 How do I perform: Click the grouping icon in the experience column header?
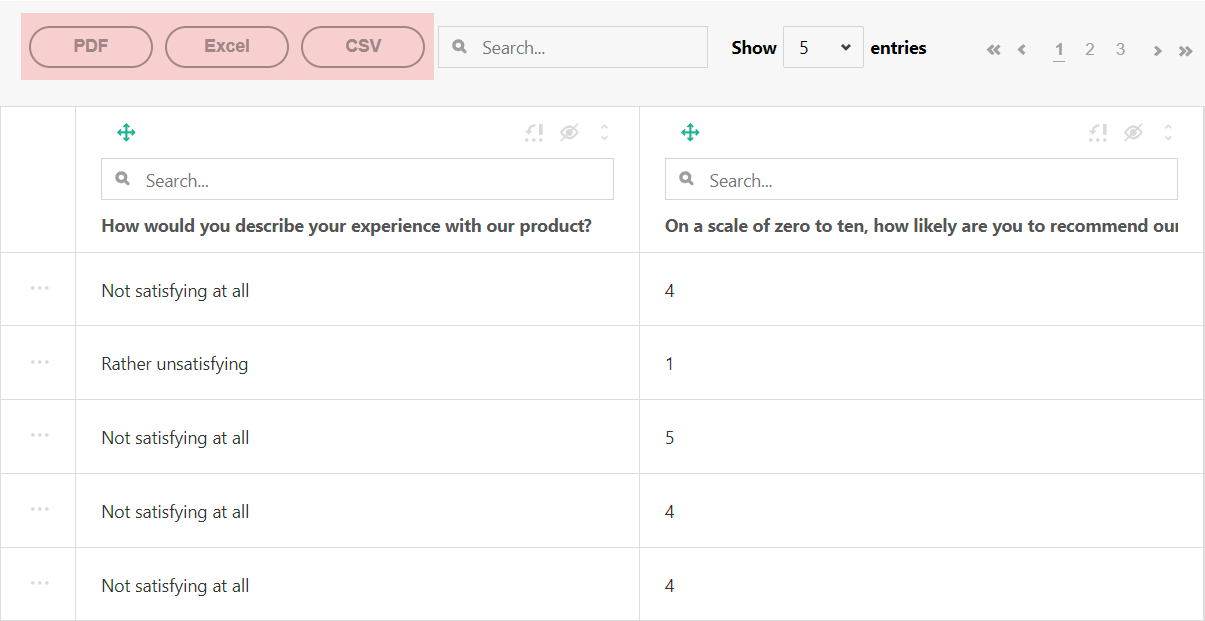[534, 132]
